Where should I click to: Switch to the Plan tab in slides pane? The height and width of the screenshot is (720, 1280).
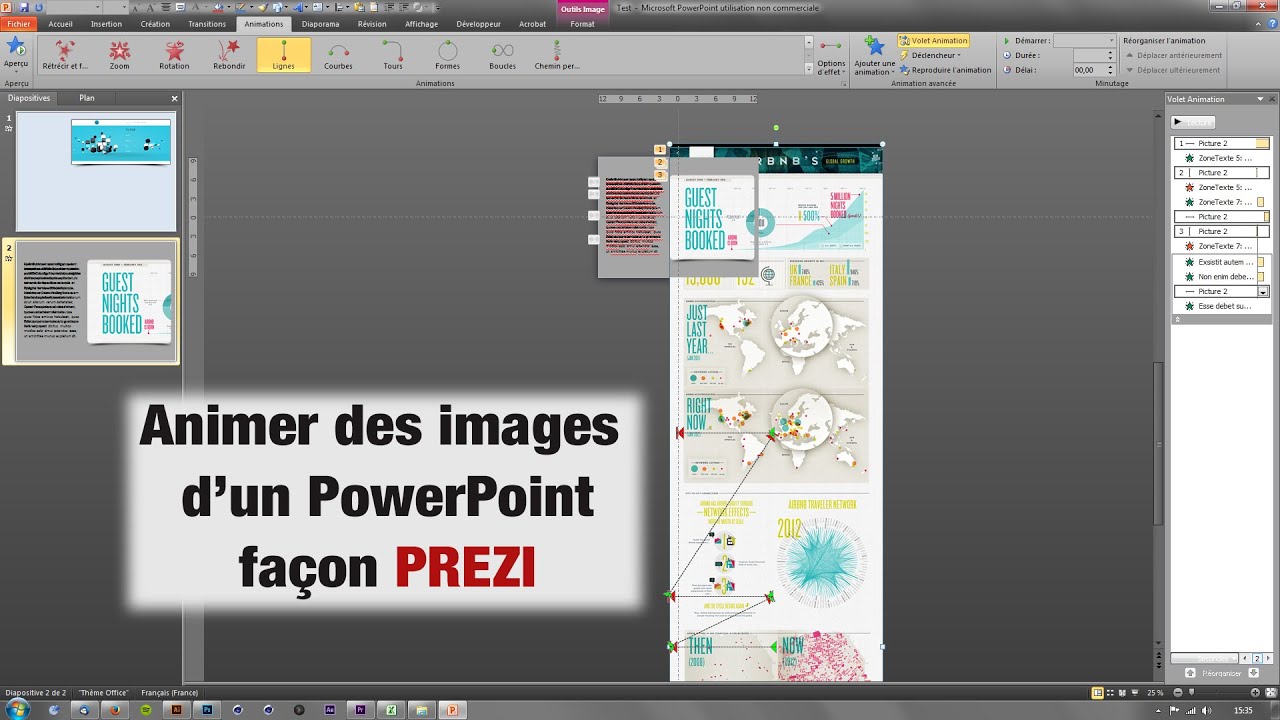coord(87,98)
